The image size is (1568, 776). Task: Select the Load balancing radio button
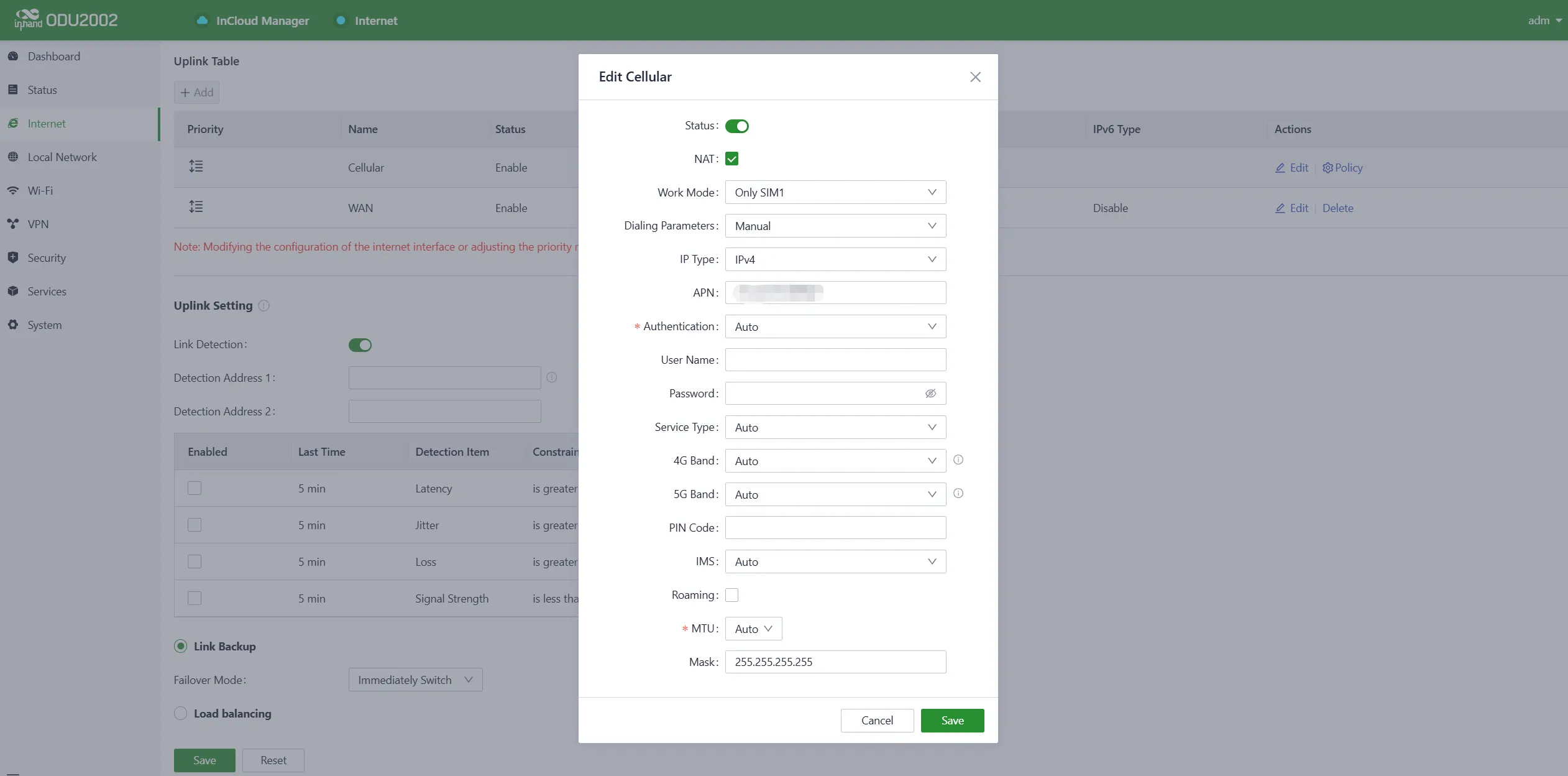[180, 714]
